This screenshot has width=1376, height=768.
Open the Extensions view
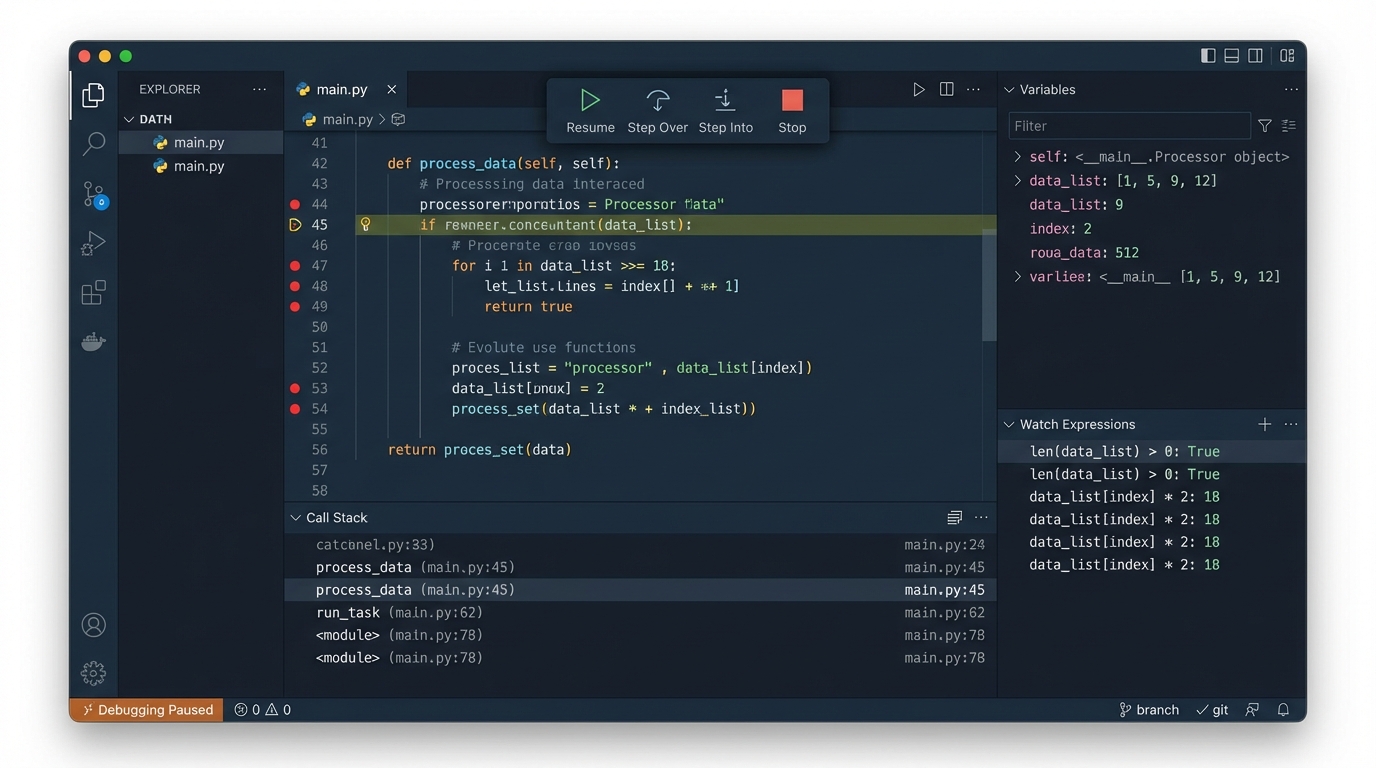[93, 292]
